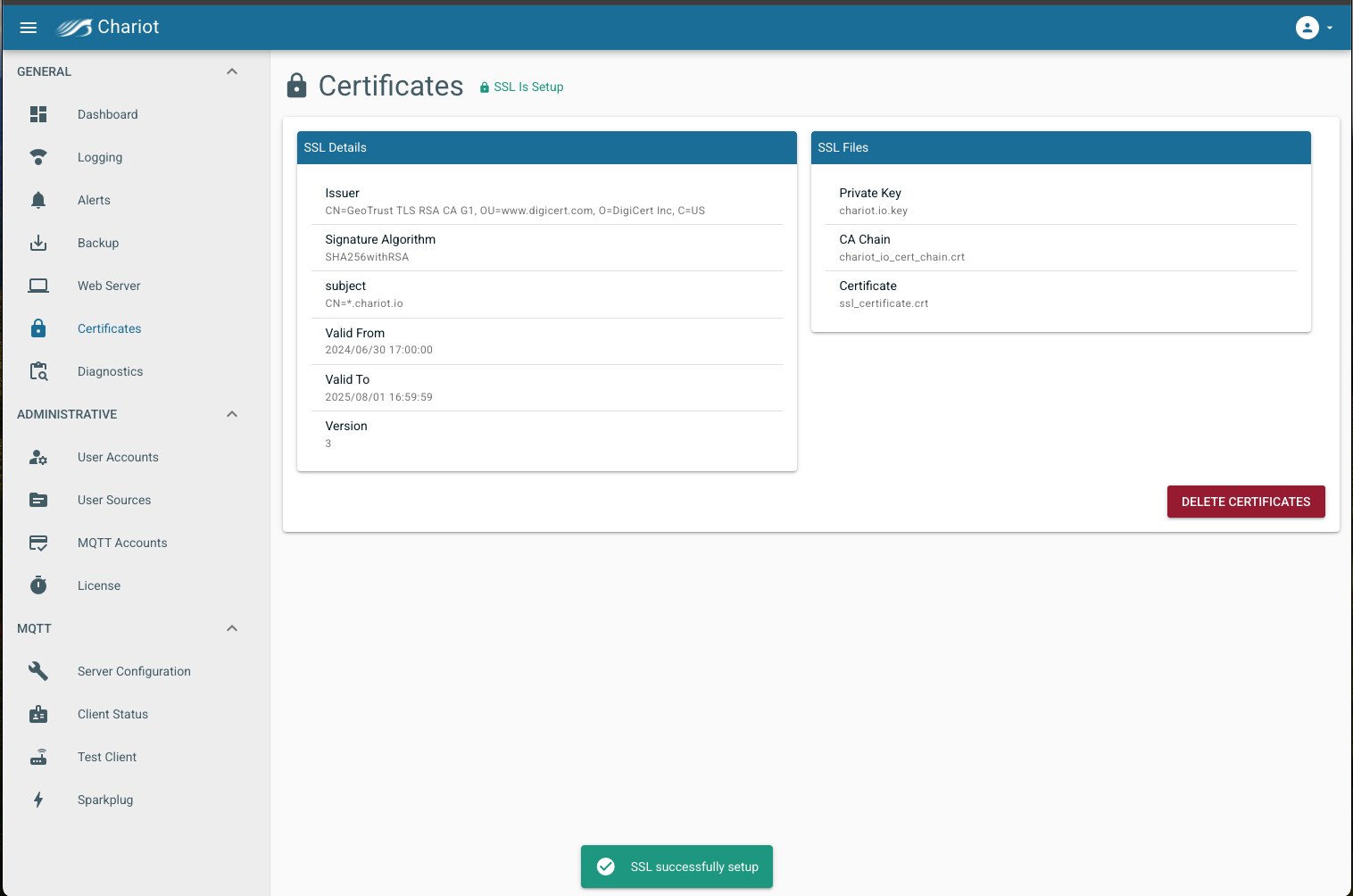
Task: Click the subject value CN=*.chariot.io
Action: click(364, 303)
